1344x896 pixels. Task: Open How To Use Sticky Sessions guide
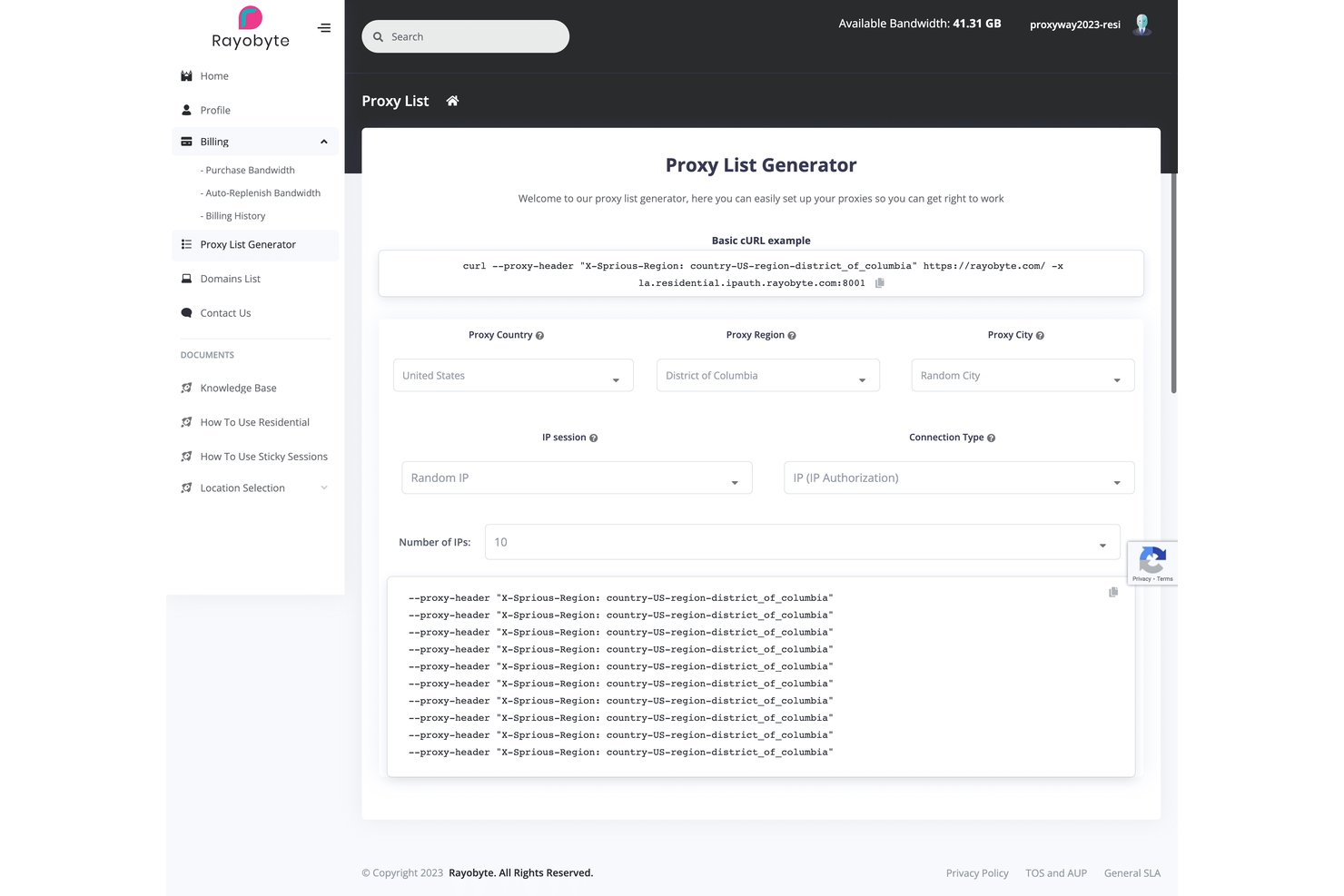[x=264, y=457]
